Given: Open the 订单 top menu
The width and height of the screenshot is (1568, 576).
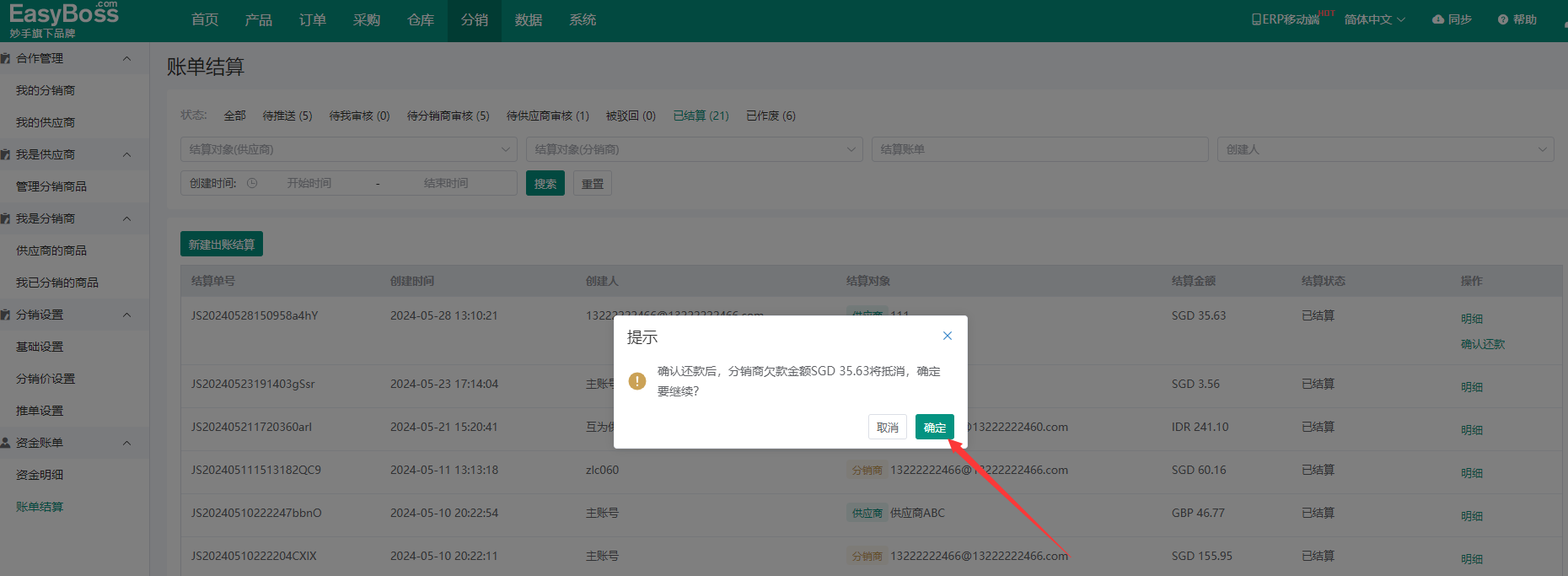Looking at the screenshot, I should (x=312, y=19).
